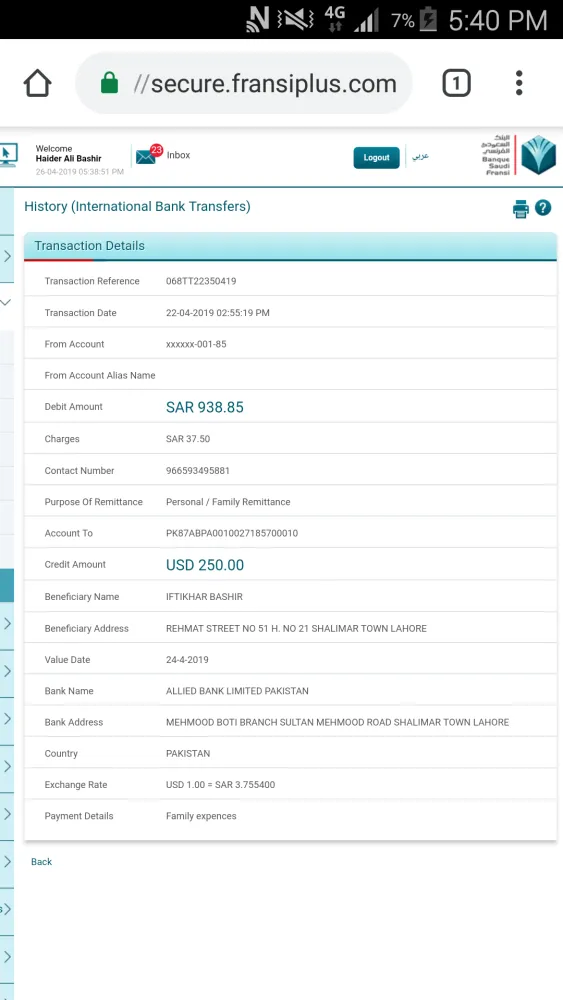Tap the browser home icon

tap(37, 83)
